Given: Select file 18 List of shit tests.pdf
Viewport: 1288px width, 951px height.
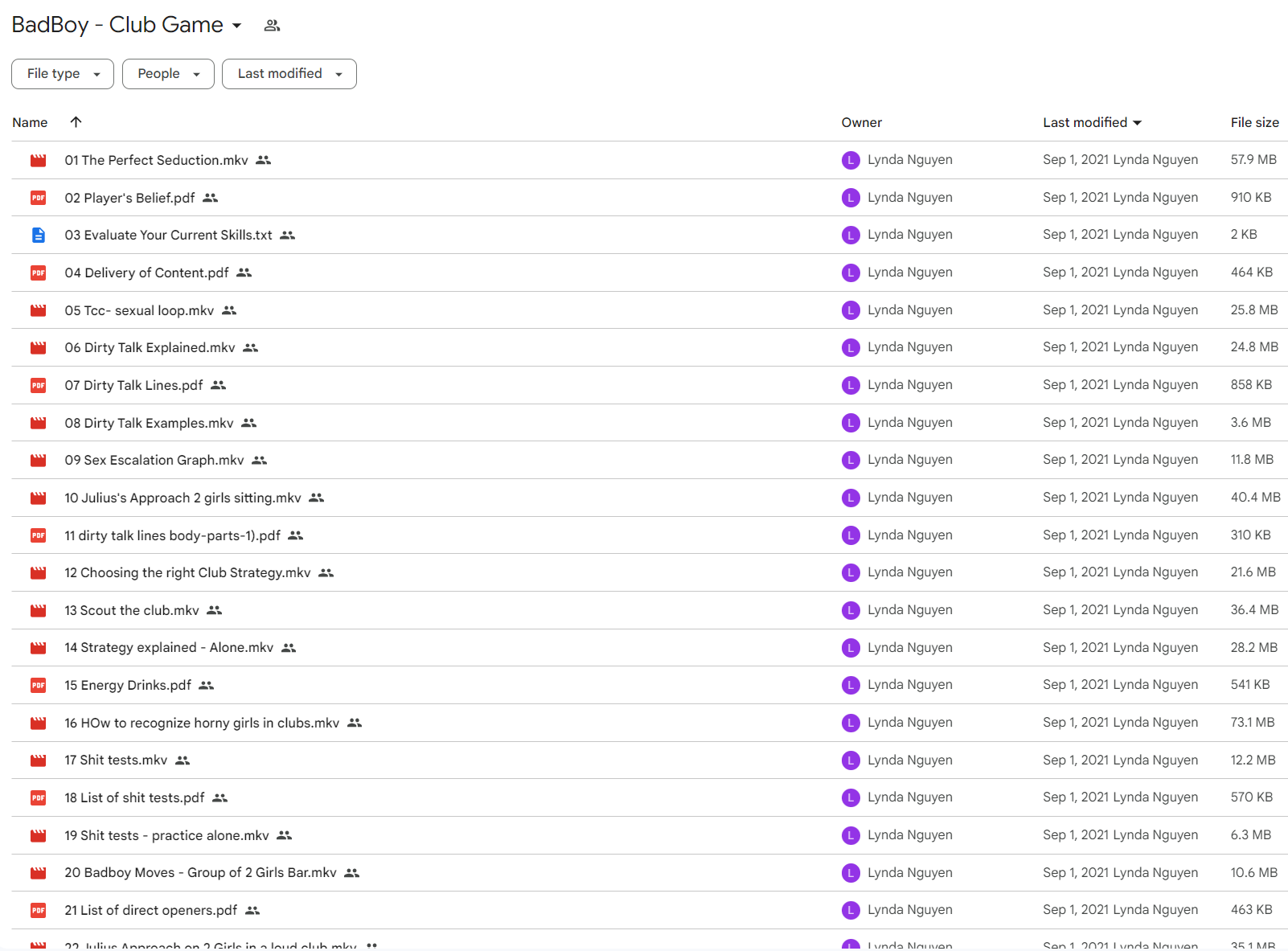Looking at the screenshot, I should (x=134, y=797).
